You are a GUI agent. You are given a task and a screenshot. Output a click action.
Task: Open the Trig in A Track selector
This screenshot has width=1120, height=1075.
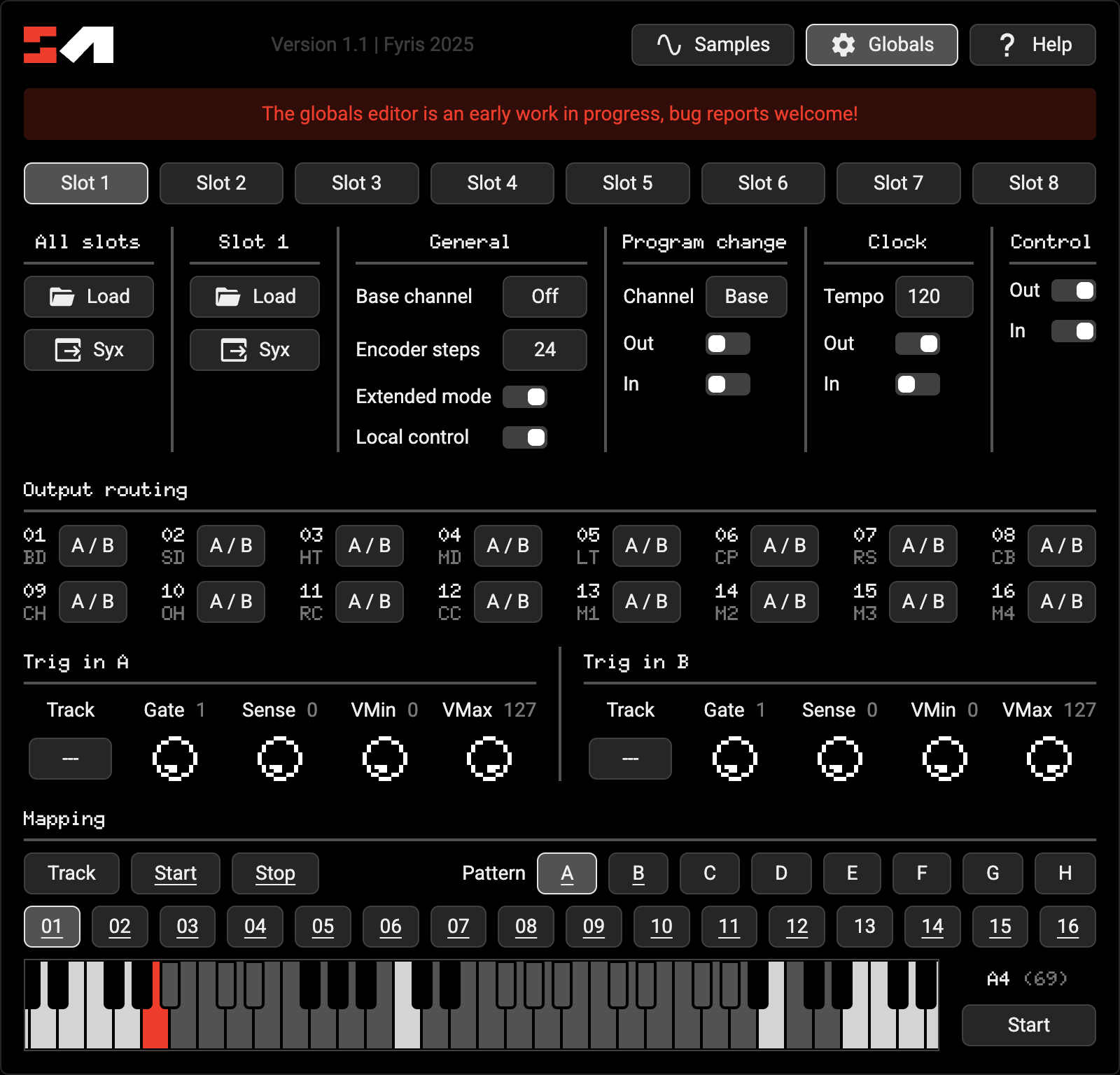(x=70, y=759)
